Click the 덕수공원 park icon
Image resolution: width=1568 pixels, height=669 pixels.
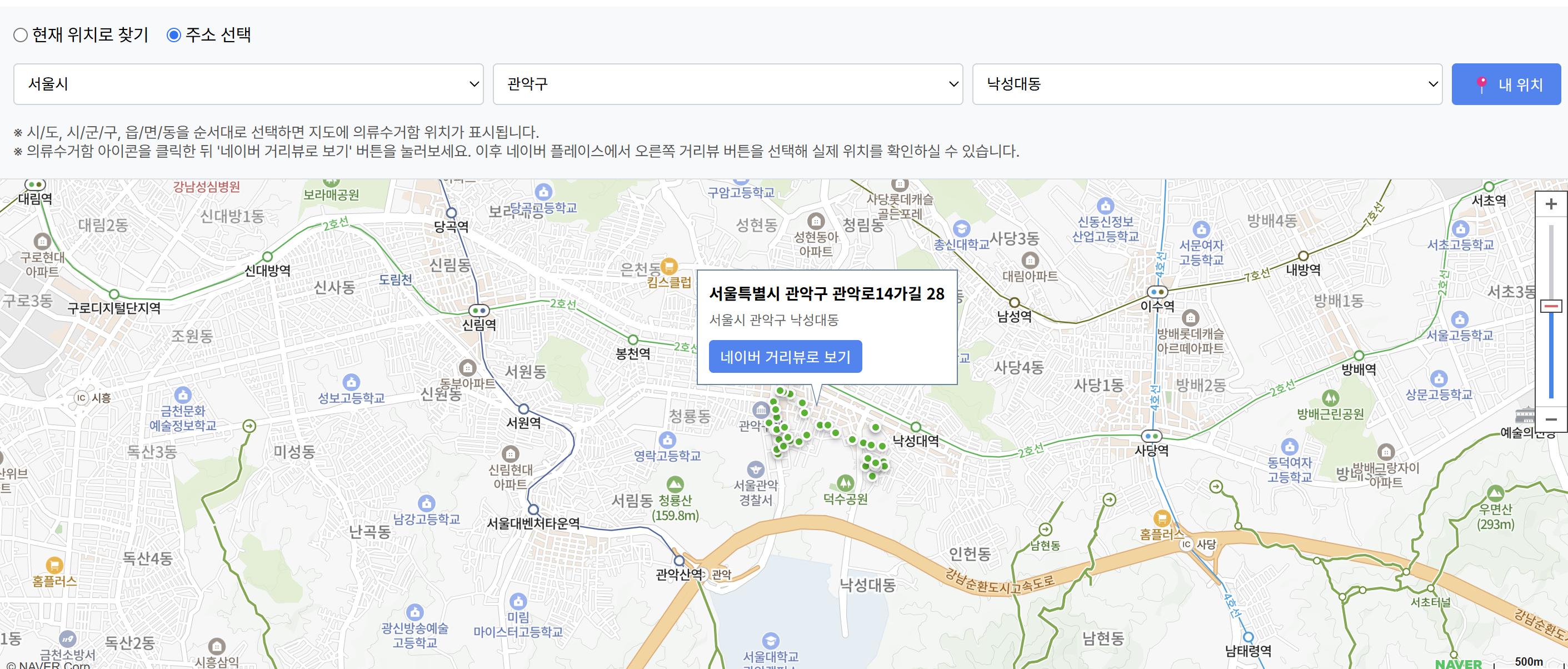[845, 483]
